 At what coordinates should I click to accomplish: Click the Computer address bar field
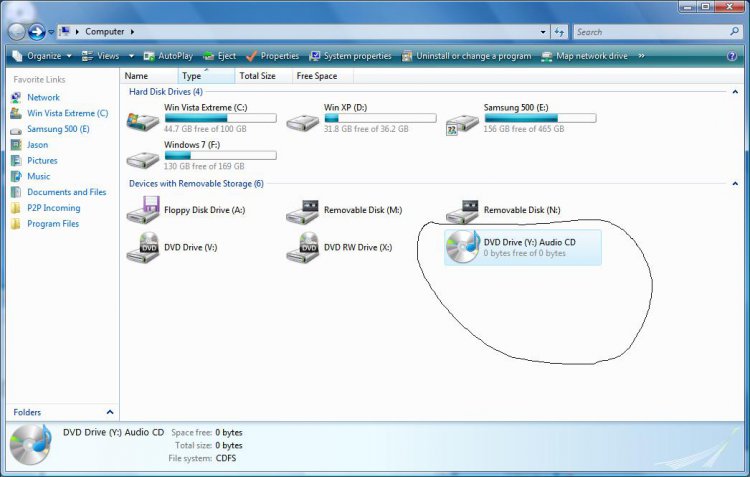coord(303,32)
